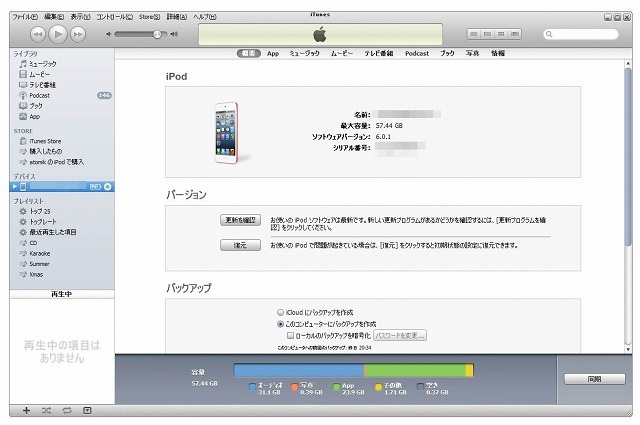Open the 編集 menu
640x425 pixels.
click(54, 17)
